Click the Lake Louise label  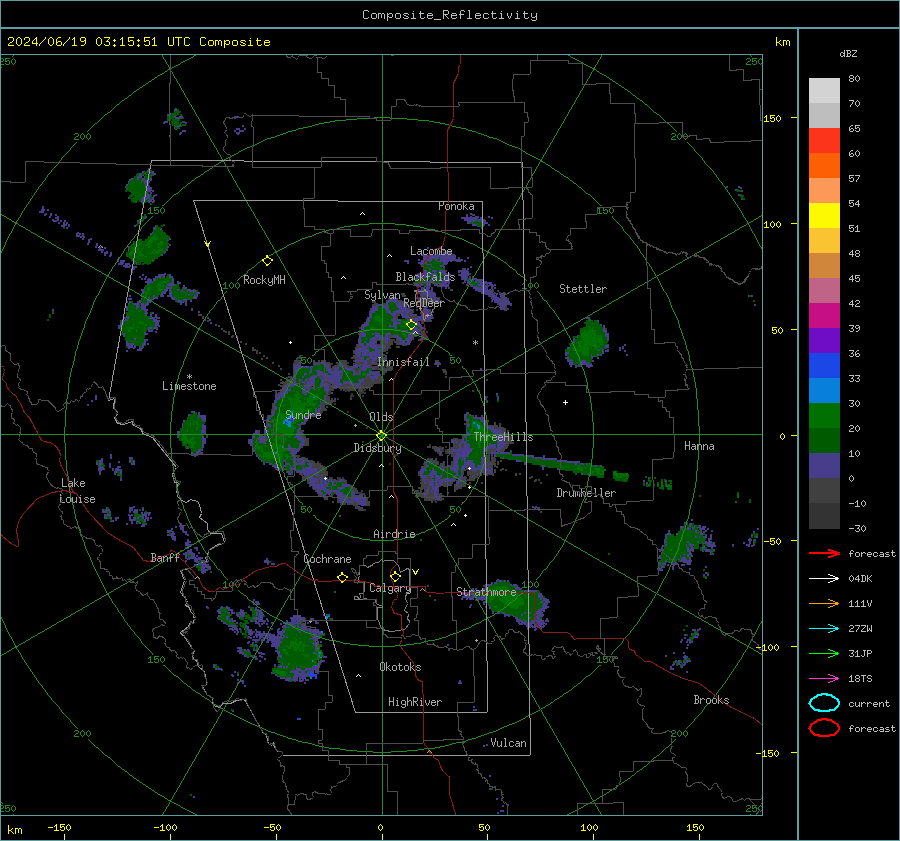tap(78, 491)
